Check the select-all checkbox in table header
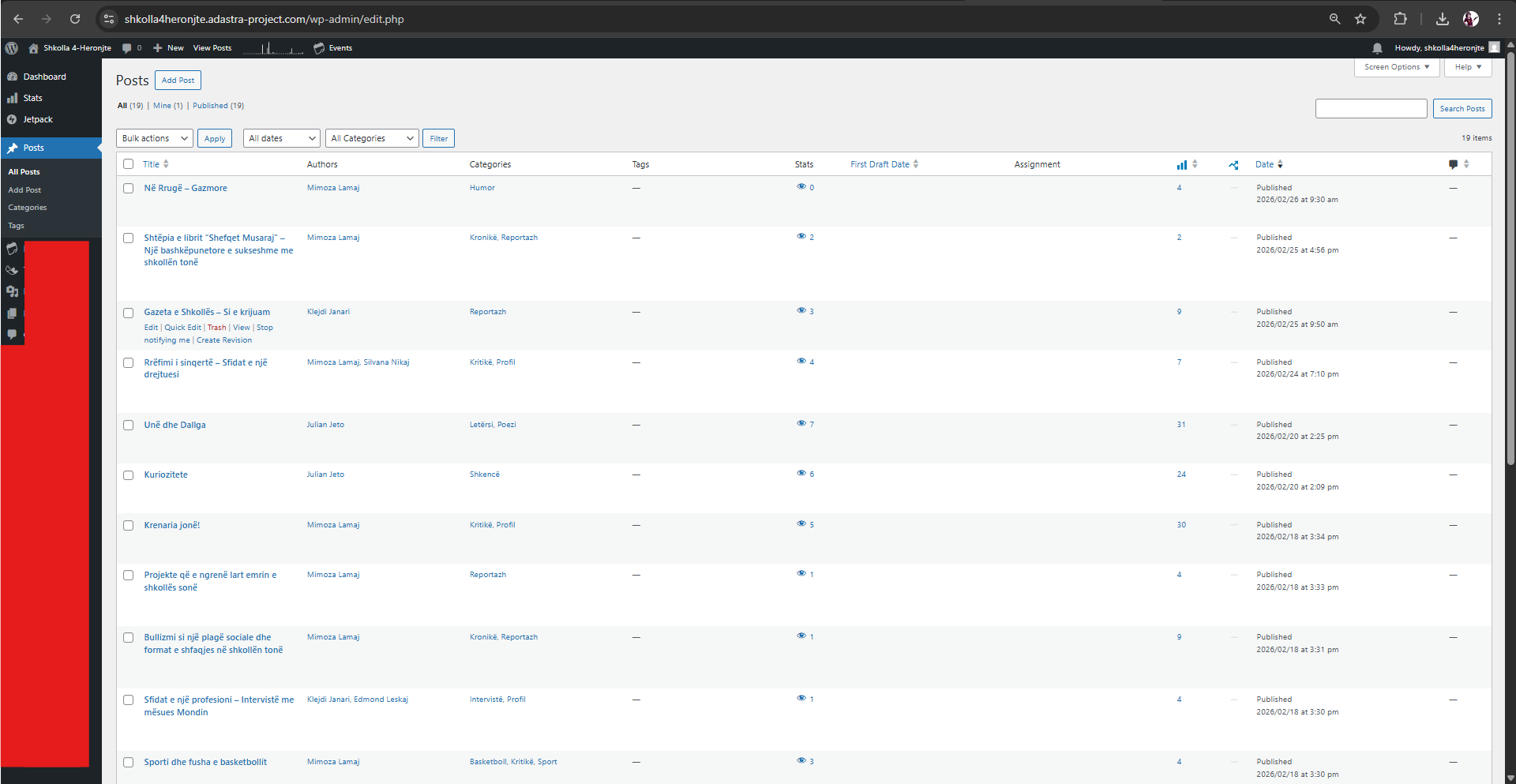This screenshot has width=1516, height=784. [129, 164]
